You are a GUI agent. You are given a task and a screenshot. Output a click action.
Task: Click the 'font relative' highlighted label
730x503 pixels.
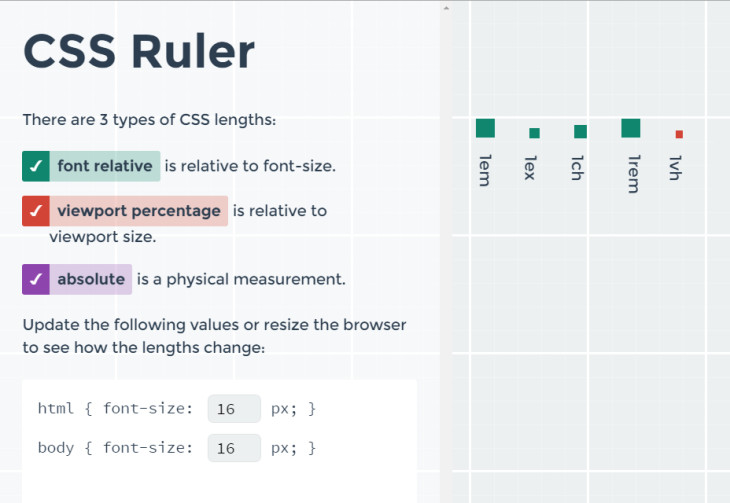click(105, 166)
